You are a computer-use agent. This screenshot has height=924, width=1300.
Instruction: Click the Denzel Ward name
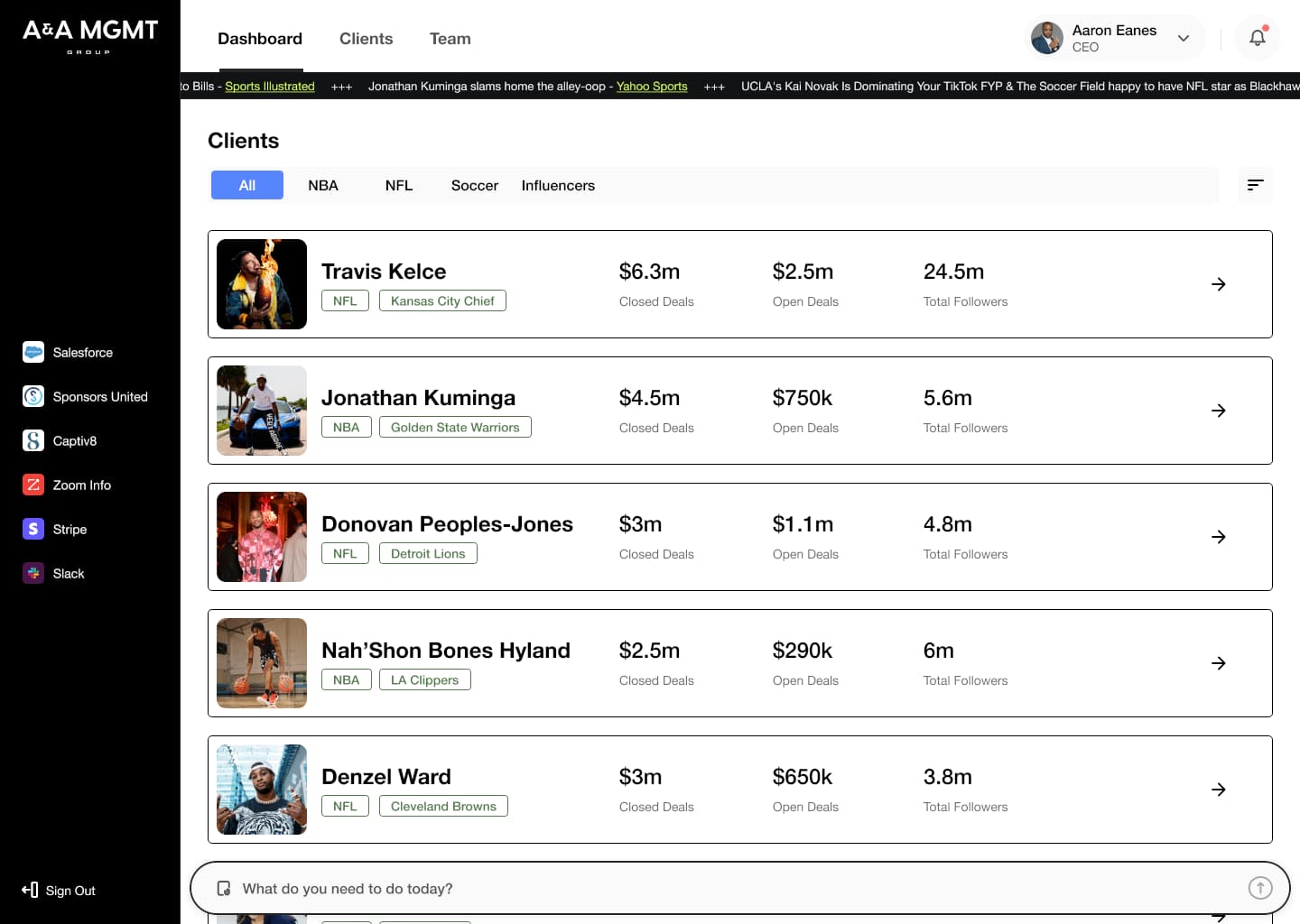click(386, 777)
